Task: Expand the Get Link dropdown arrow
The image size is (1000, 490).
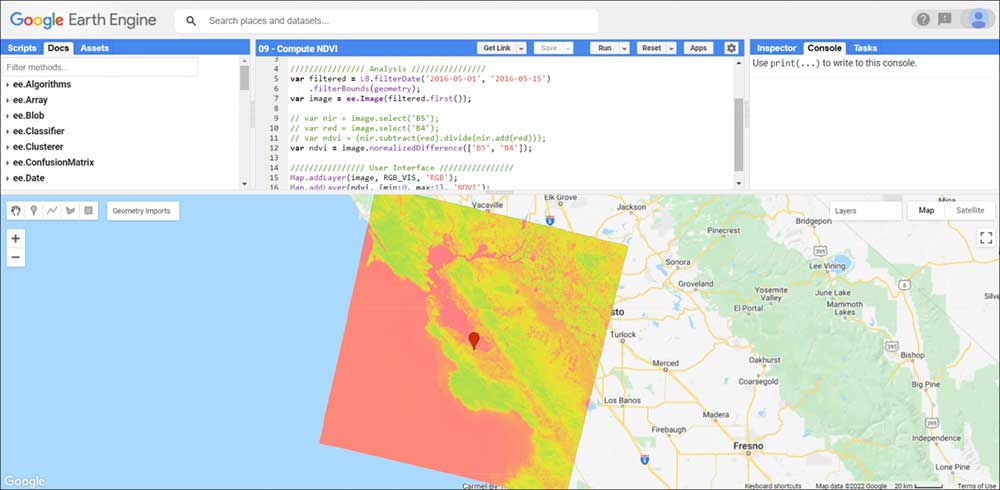Action: [521, 48]
